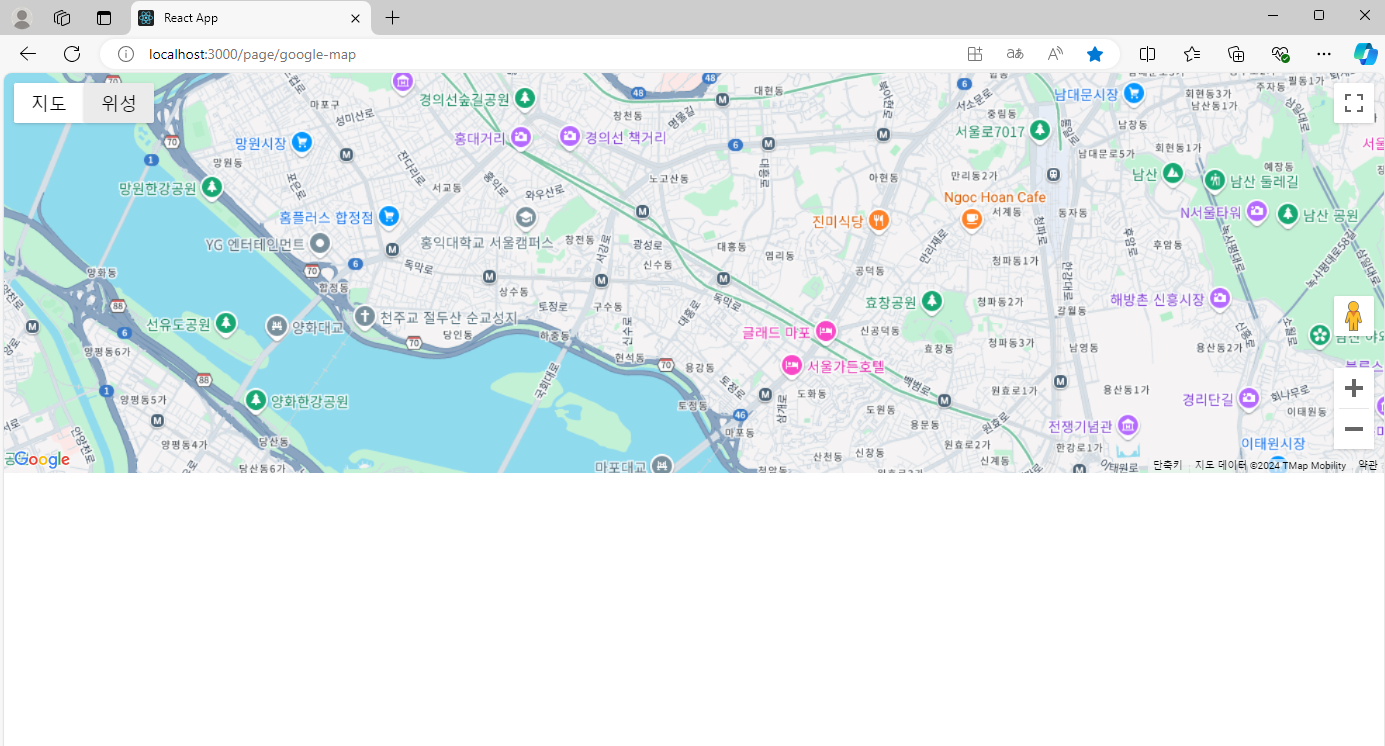Click the 남산 mountain marker

click(1173, 174)
